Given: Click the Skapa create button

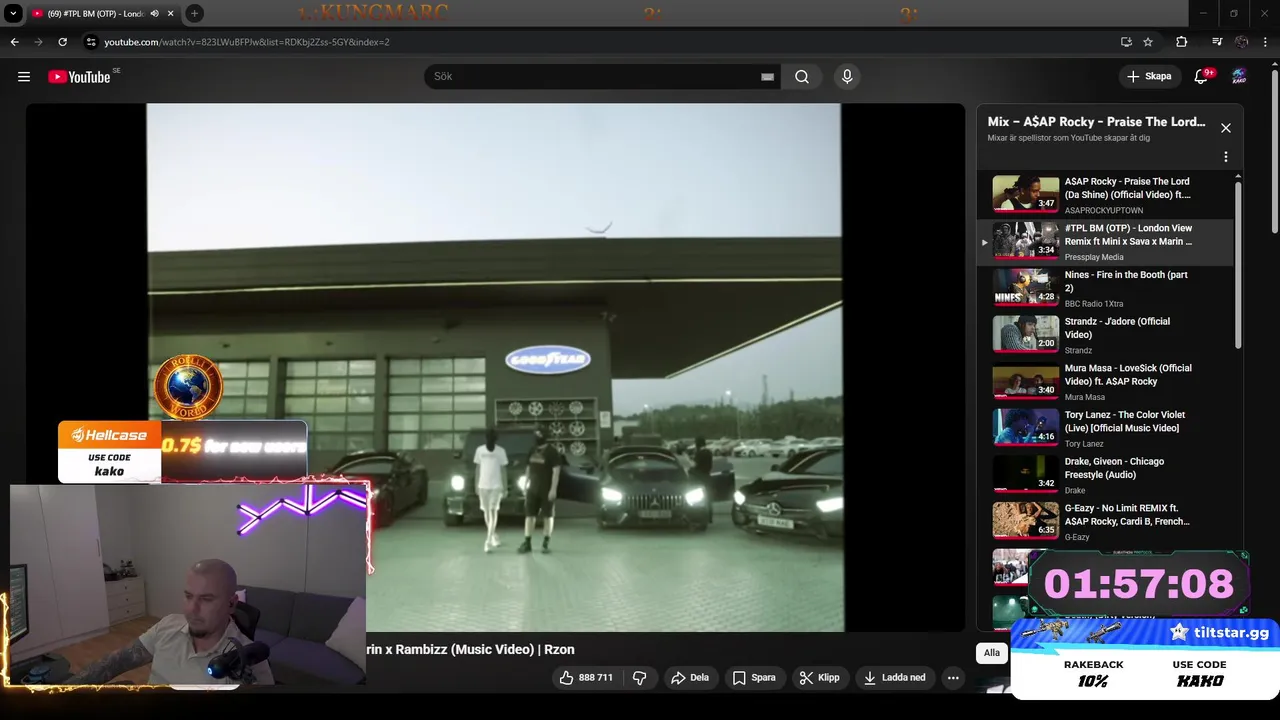Looking at the screenshot, I should [x=1148, y=77].
